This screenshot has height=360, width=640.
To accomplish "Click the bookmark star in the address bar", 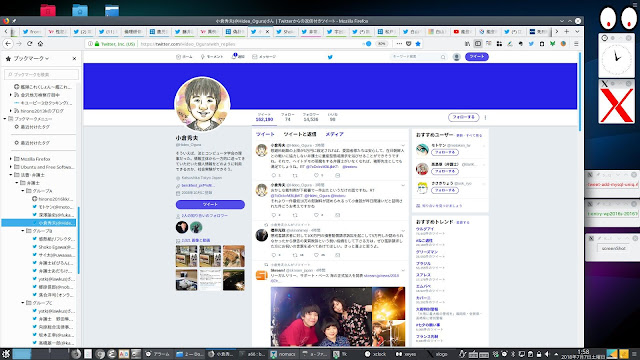I will point(418,44).
